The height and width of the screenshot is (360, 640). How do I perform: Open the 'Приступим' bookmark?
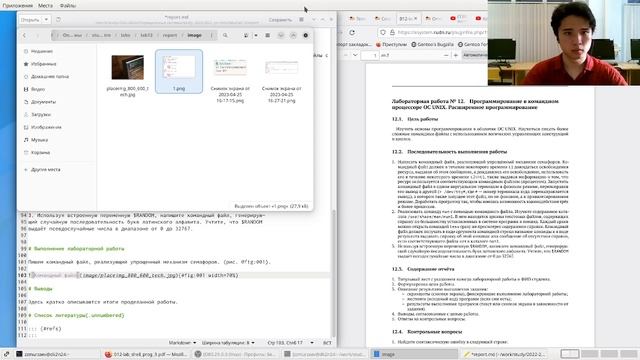pyautogui.click(x=391, y=44)
